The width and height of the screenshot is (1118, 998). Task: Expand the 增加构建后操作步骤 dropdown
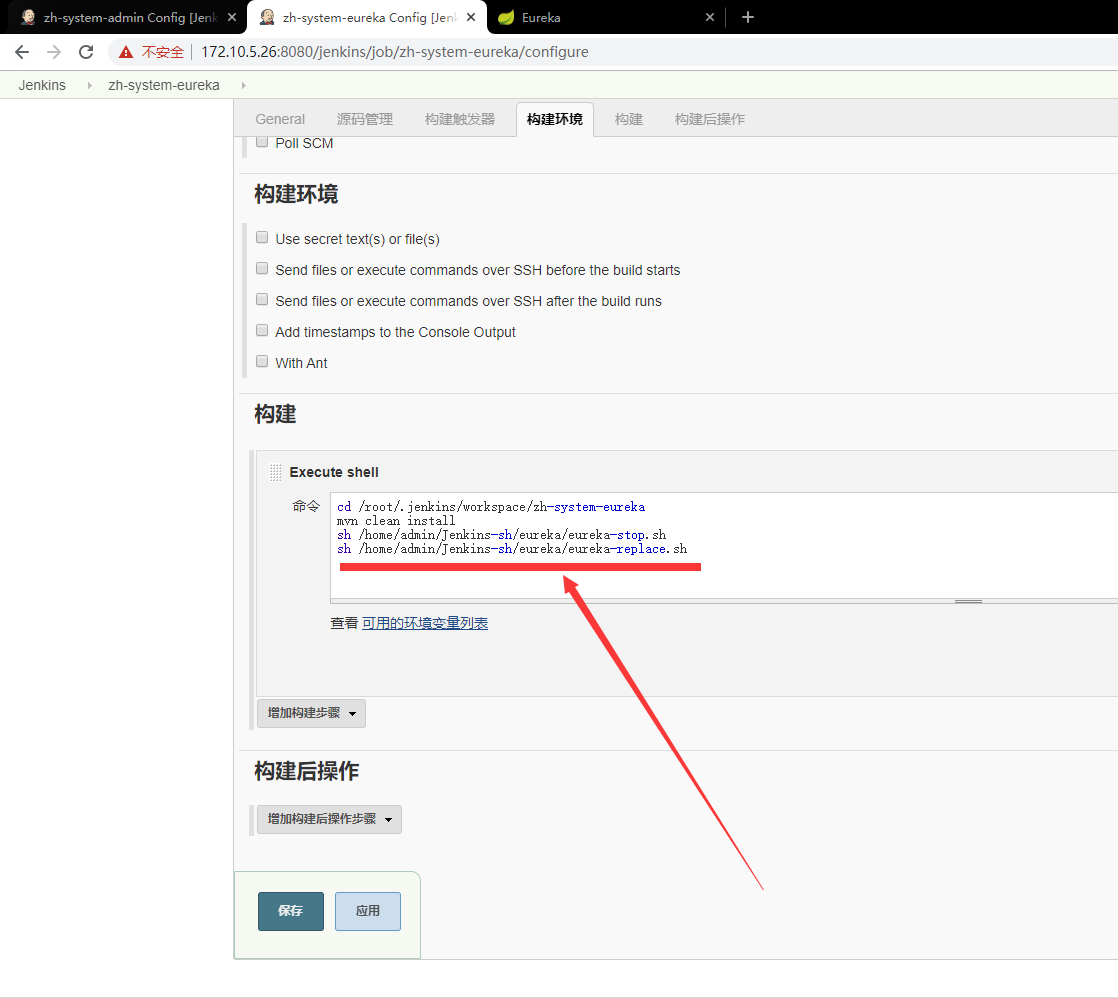click(329, 819)
